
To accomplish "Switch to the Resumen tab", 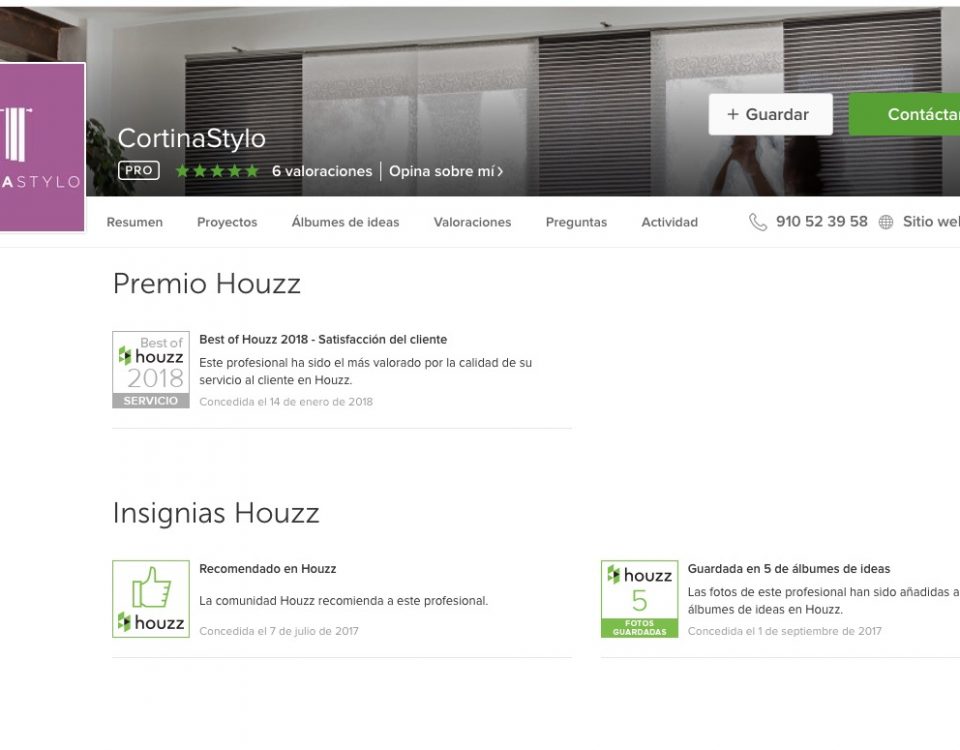I will (135, 222).
